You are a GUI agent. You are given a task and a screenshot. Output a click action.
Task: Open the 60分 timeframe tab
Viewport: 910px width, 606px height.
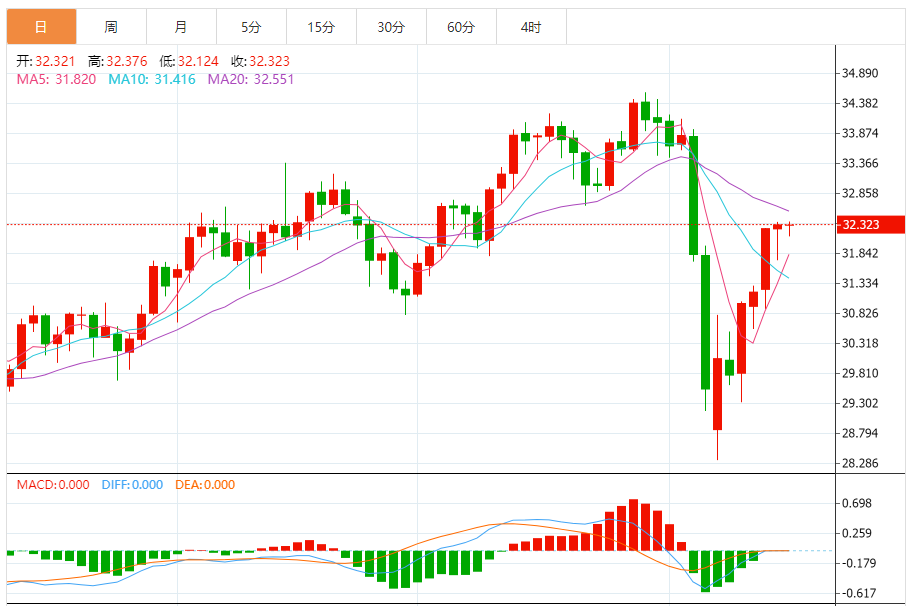(x=461, y=27)
